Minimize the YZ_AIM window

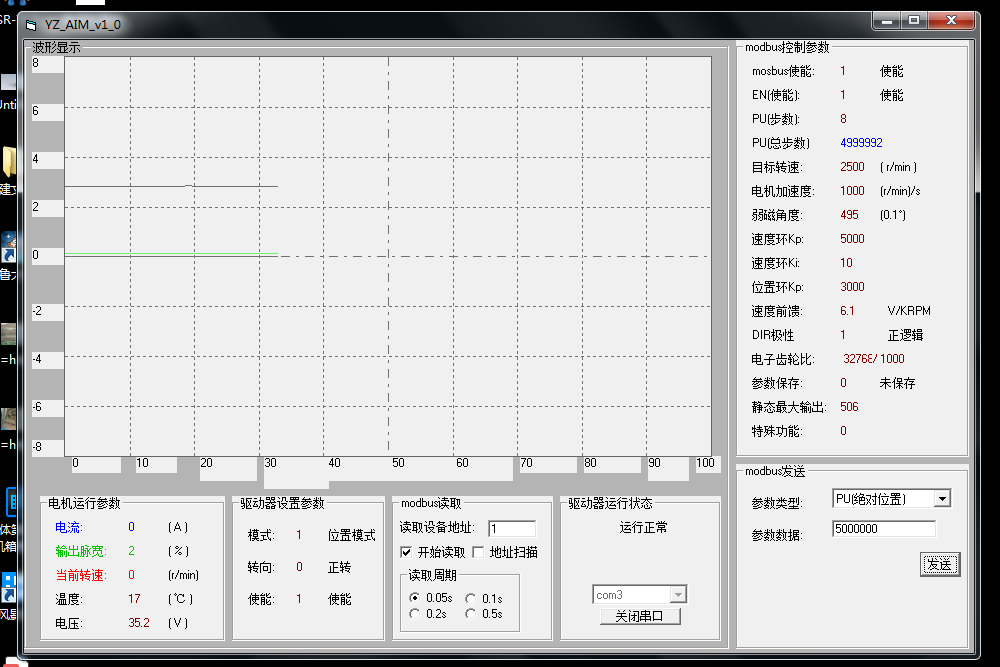click(886, 21)
